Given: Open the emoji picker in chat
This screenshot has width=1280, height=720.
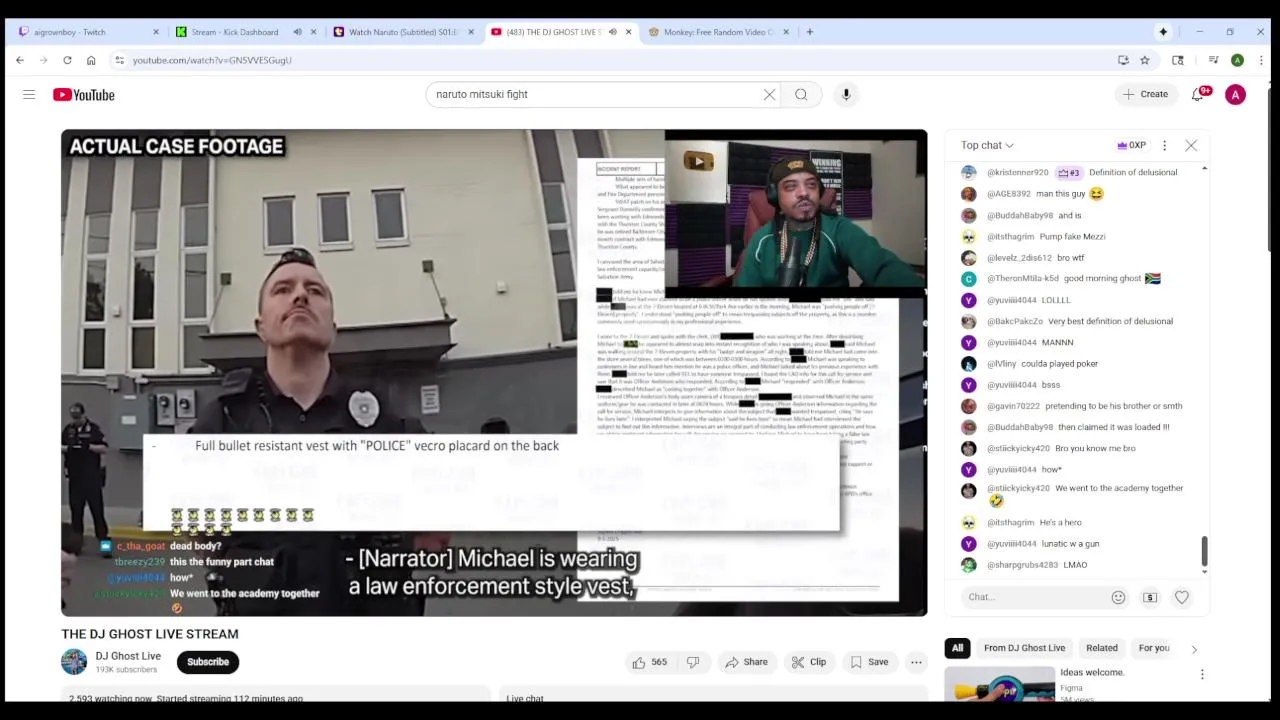Looking at the screenshot, I should click(1118, 597).
